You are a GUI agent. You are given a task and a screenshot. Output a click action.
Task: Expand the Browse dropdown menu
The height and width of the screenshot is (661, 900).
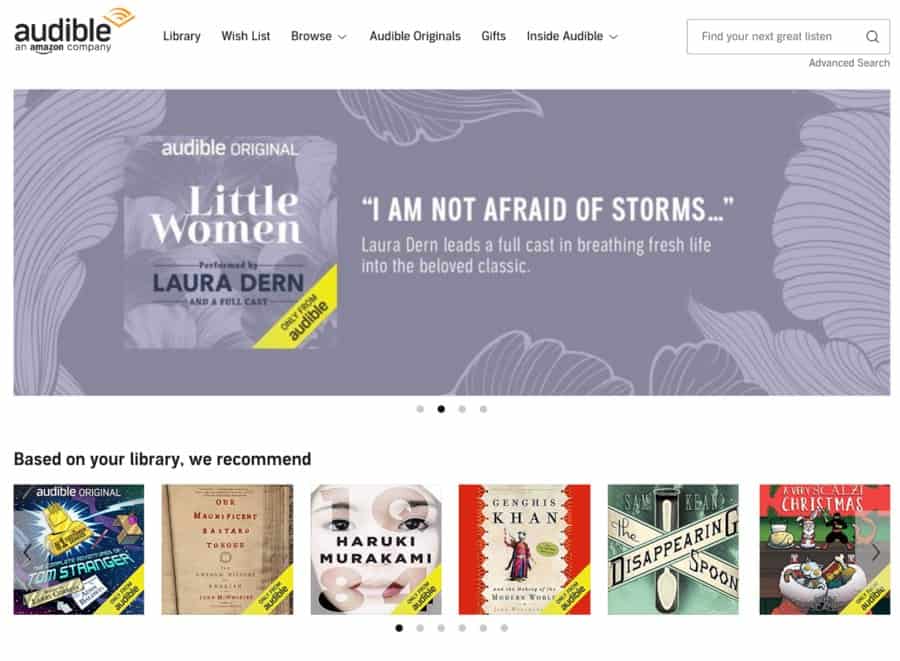pyautogui.click(x=319, y=36)
